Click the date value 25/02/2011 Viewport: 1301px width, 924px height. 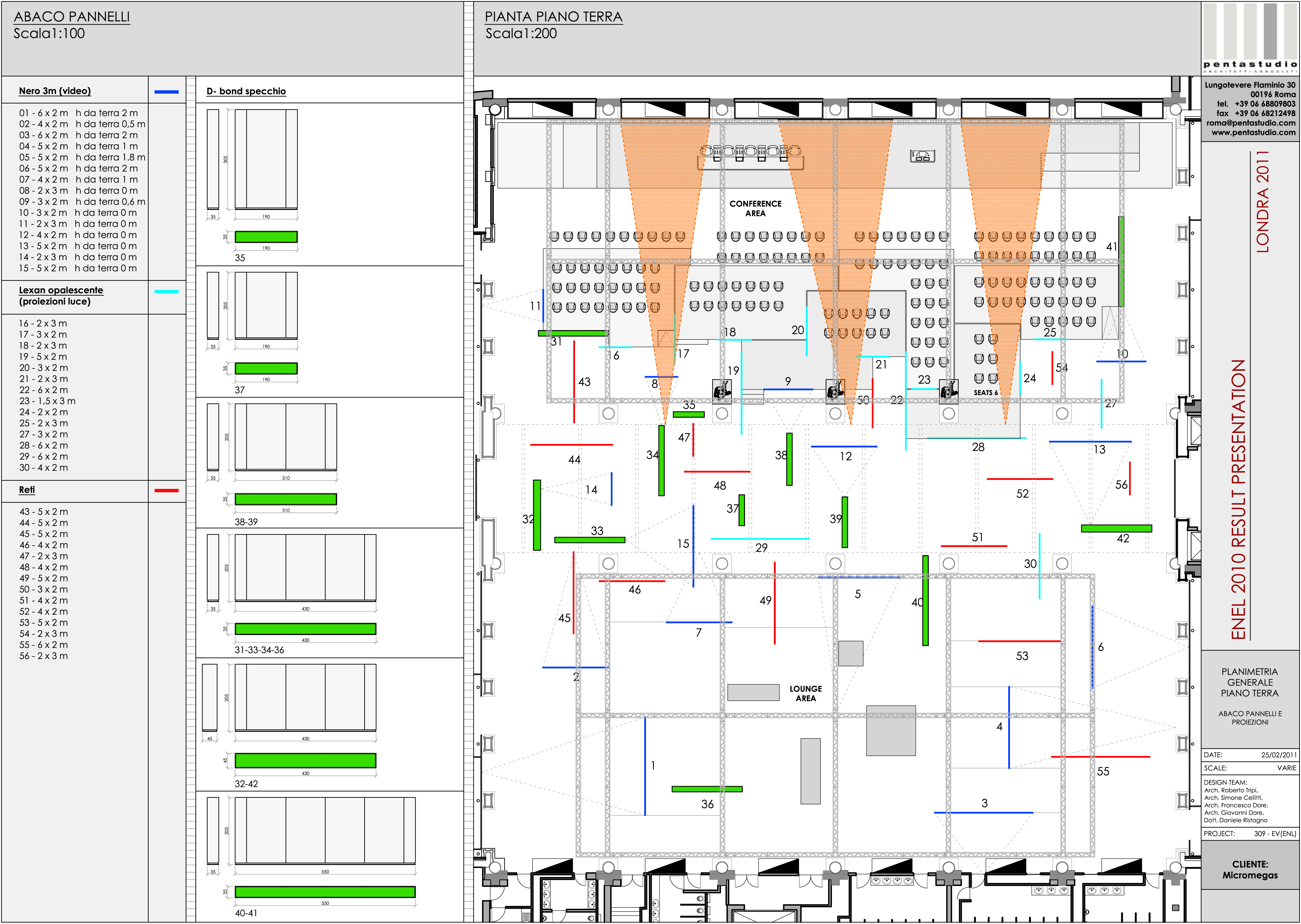1279,755
